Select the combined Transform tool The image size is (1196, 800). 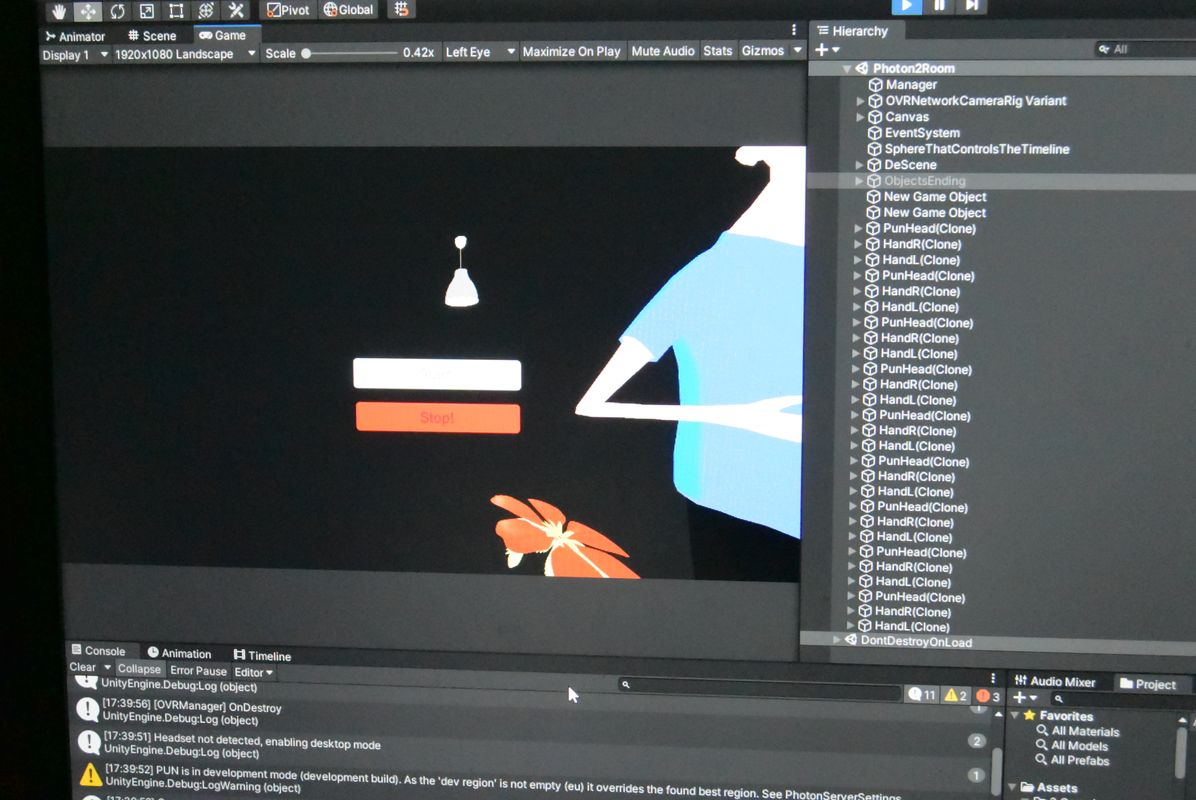(206, 11)
